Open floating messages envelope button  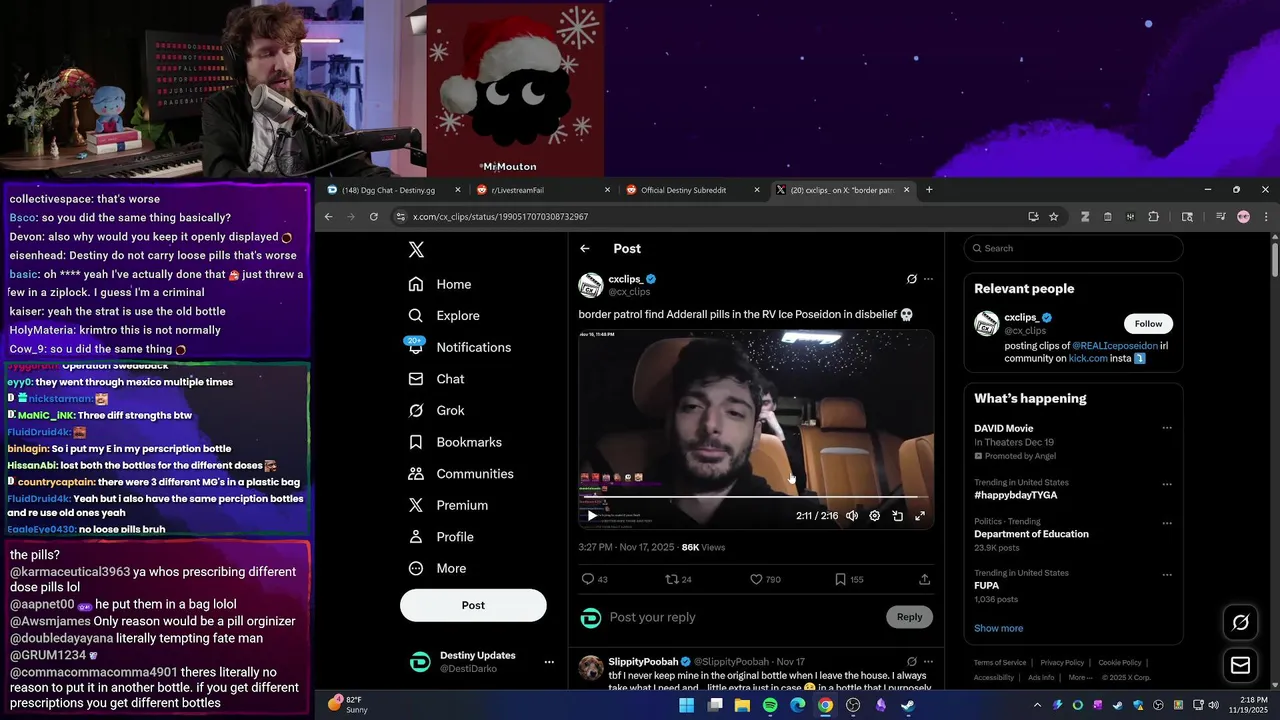pos(1241,665)
